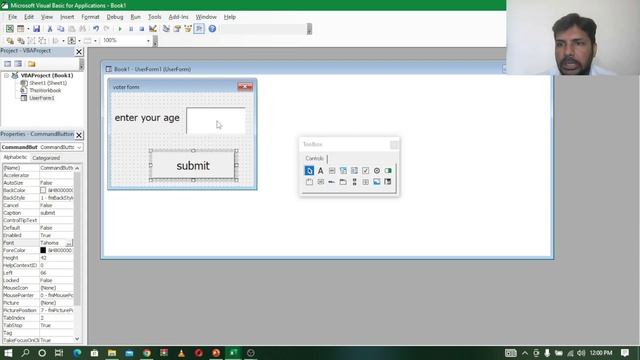Open the Insert menu

click(67, 17)
